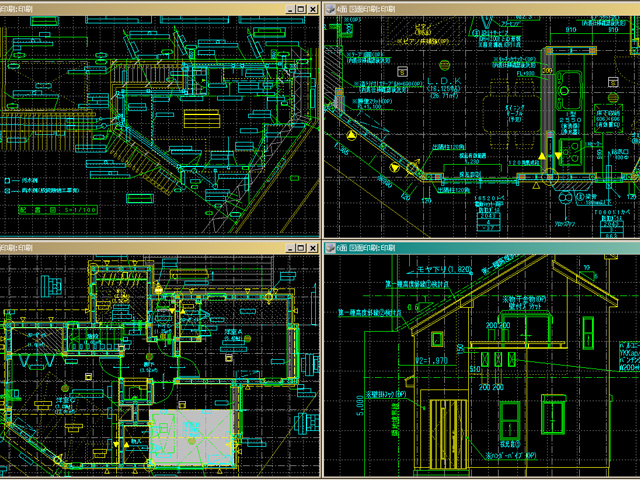Minimize the floor plan window with gray room

[x=288, y=247]
